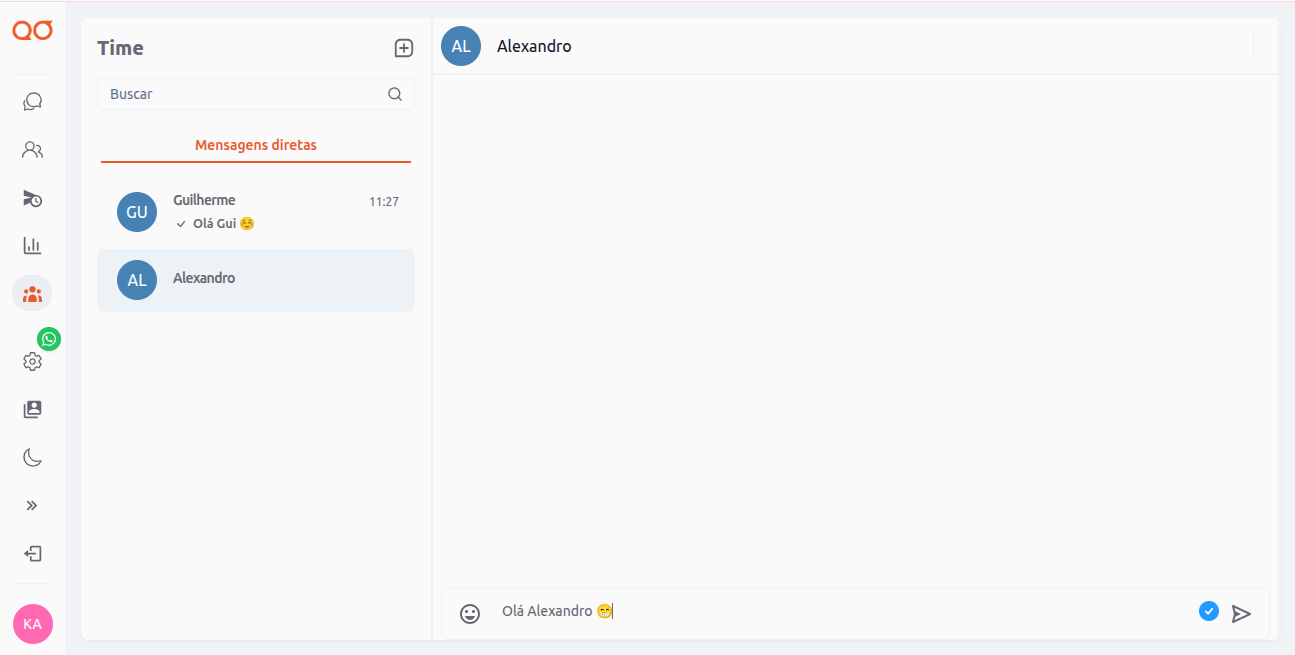Click the Buscar search field
The width and height of the screenshot is (1295, 655).
pyautogui.click(x=245, y=94)
